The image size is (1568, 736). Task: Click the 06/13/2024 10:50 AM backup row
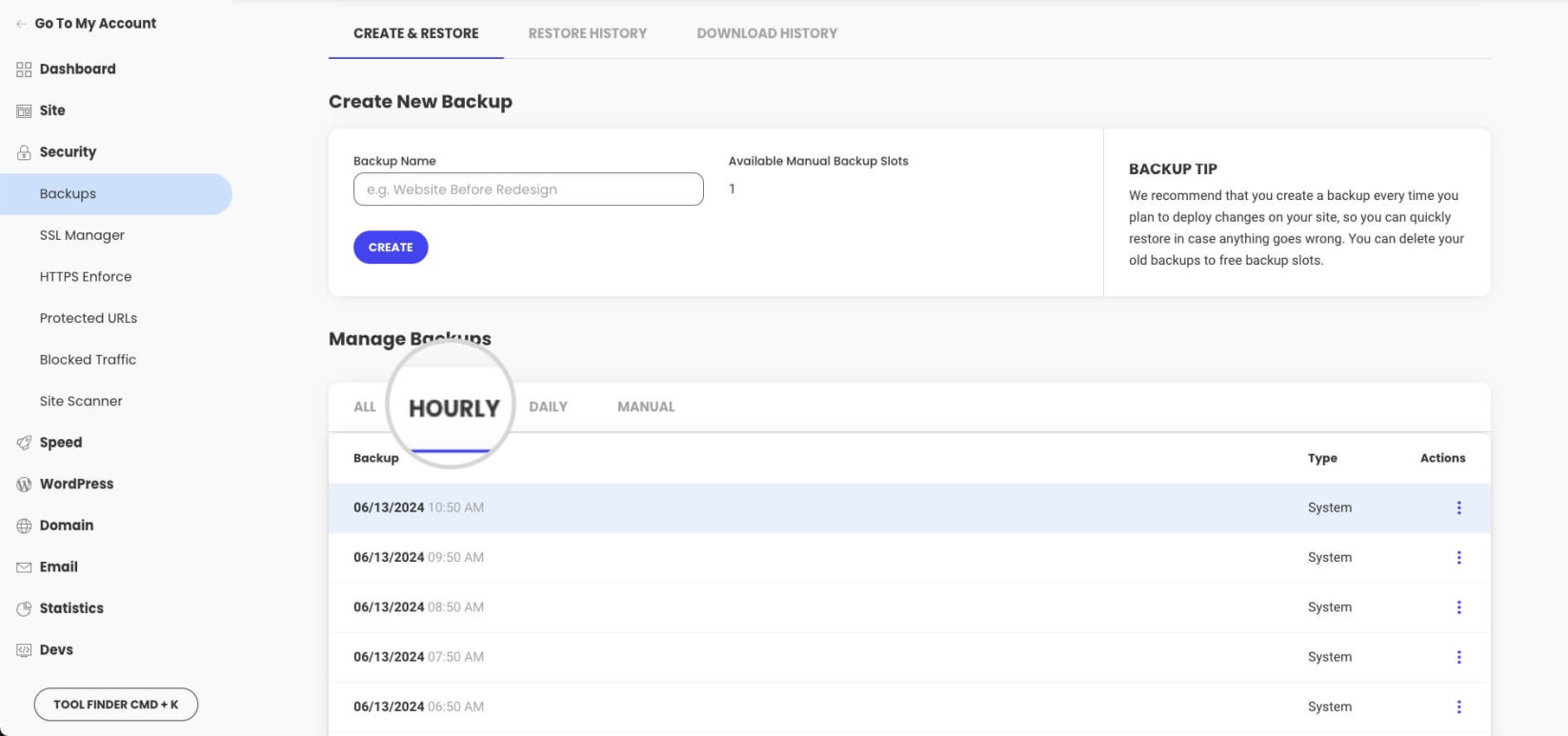[x=910, y=507]
